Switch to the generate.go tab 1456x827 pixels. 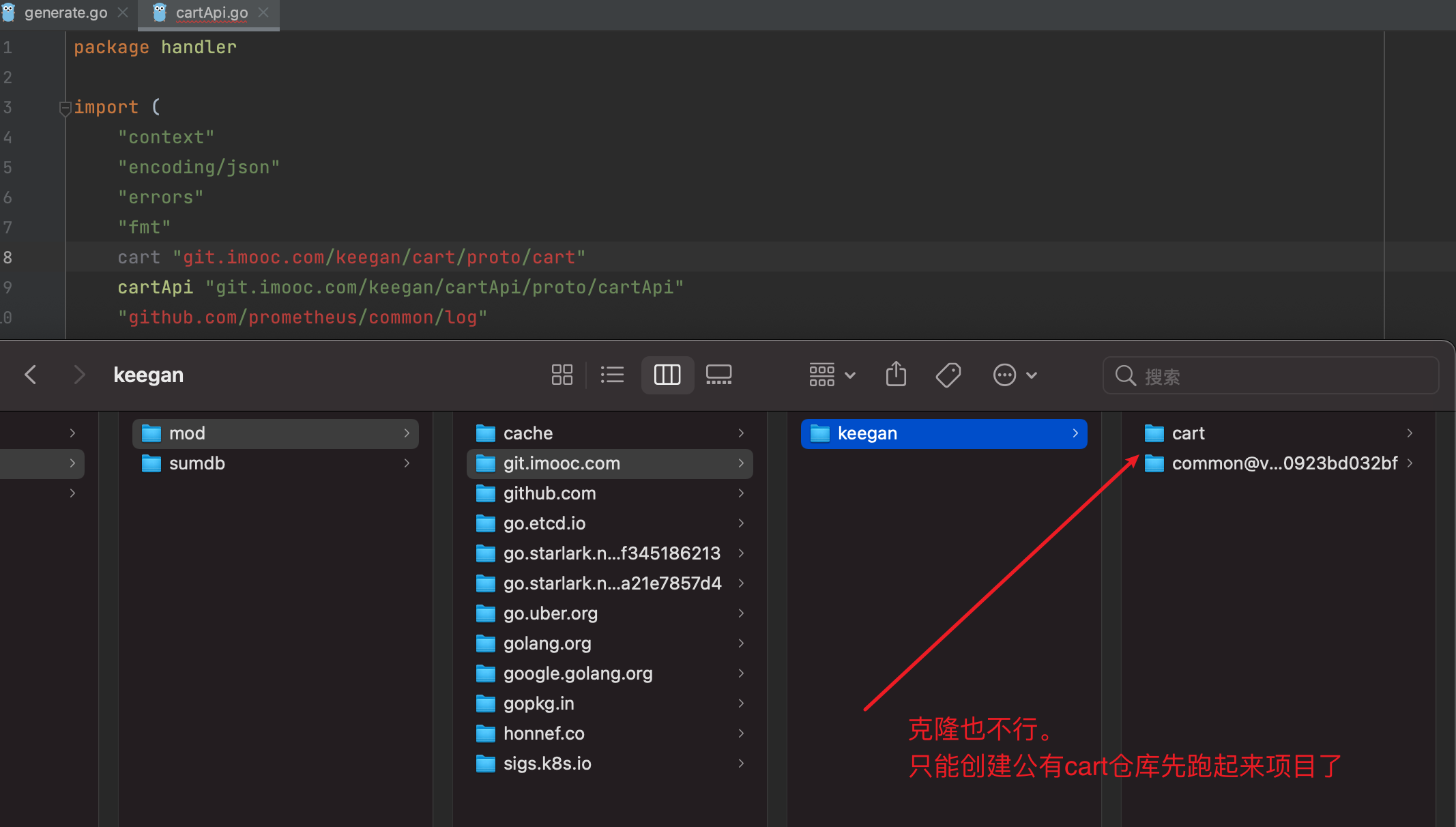(x=65, y=12)
